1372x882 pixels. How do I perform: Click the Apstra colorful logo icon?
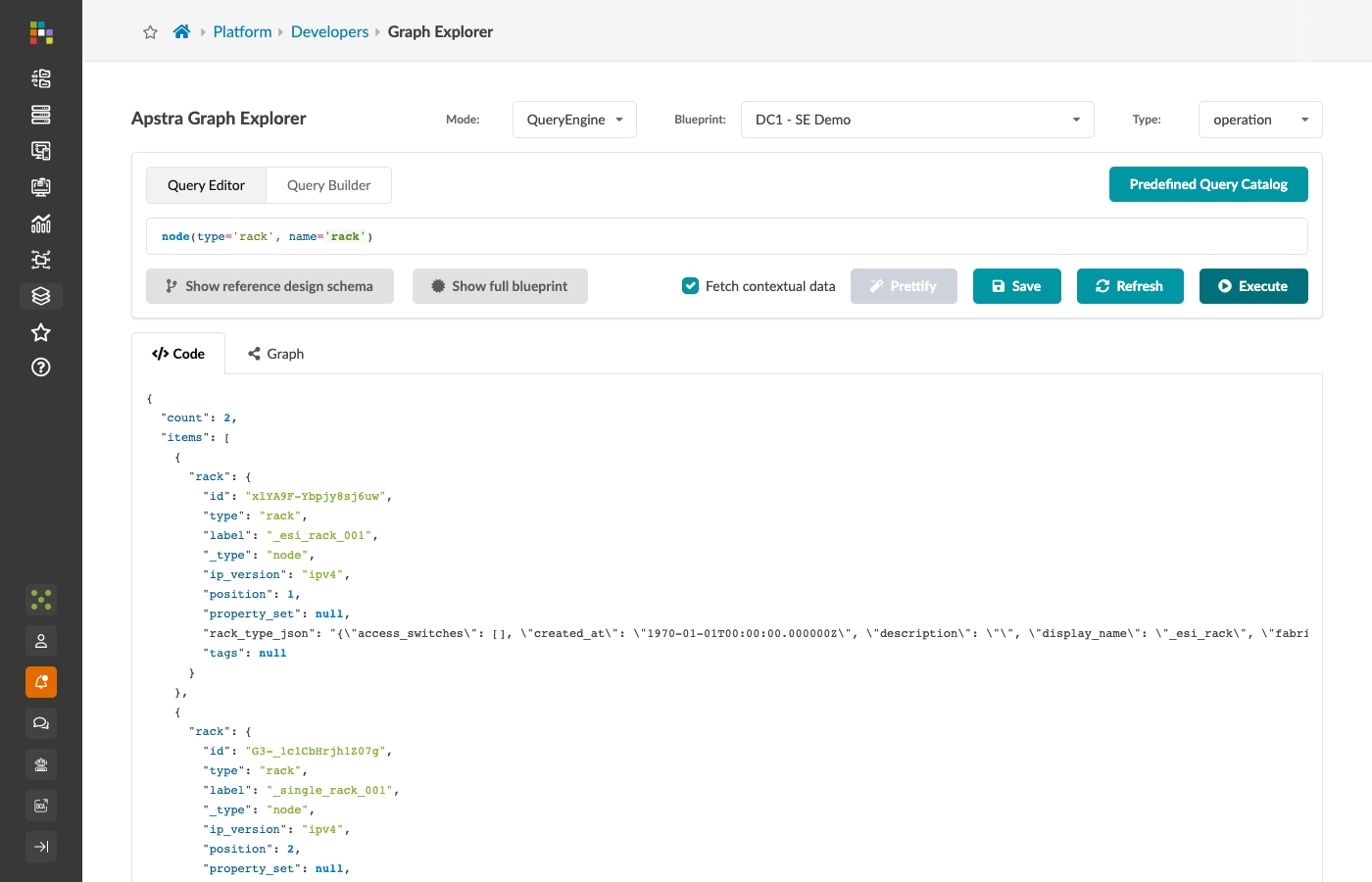tap(41, 32)
